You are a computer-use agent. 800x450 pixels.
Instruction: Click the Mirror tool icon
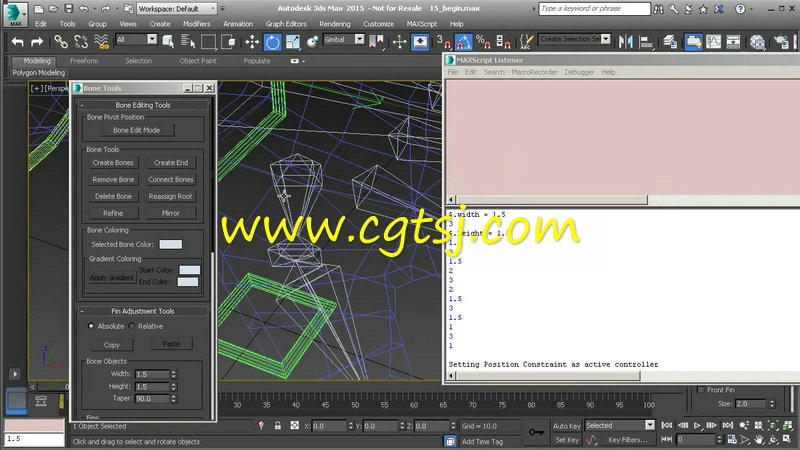[x=626, y=42]
